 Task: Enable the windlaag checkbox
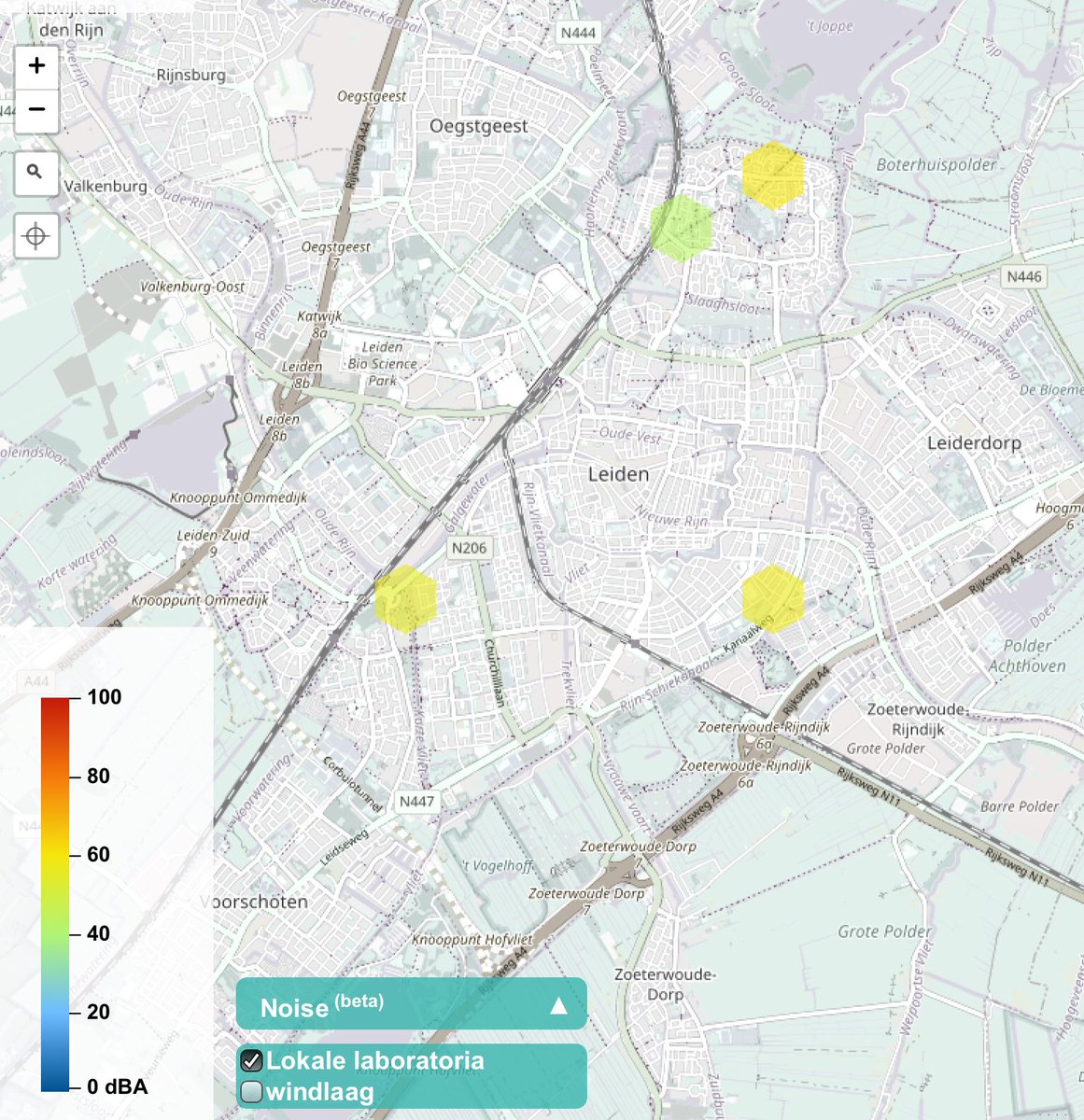[x=251, y=1091]
